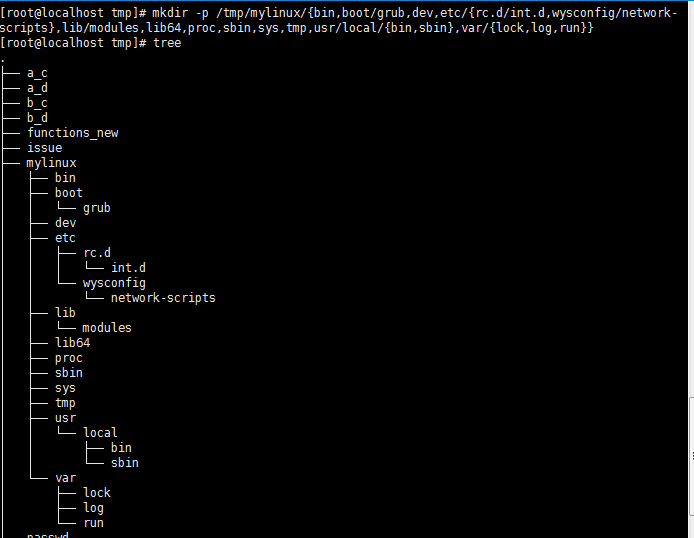Click the wysconfig folder name

[114, 283]
